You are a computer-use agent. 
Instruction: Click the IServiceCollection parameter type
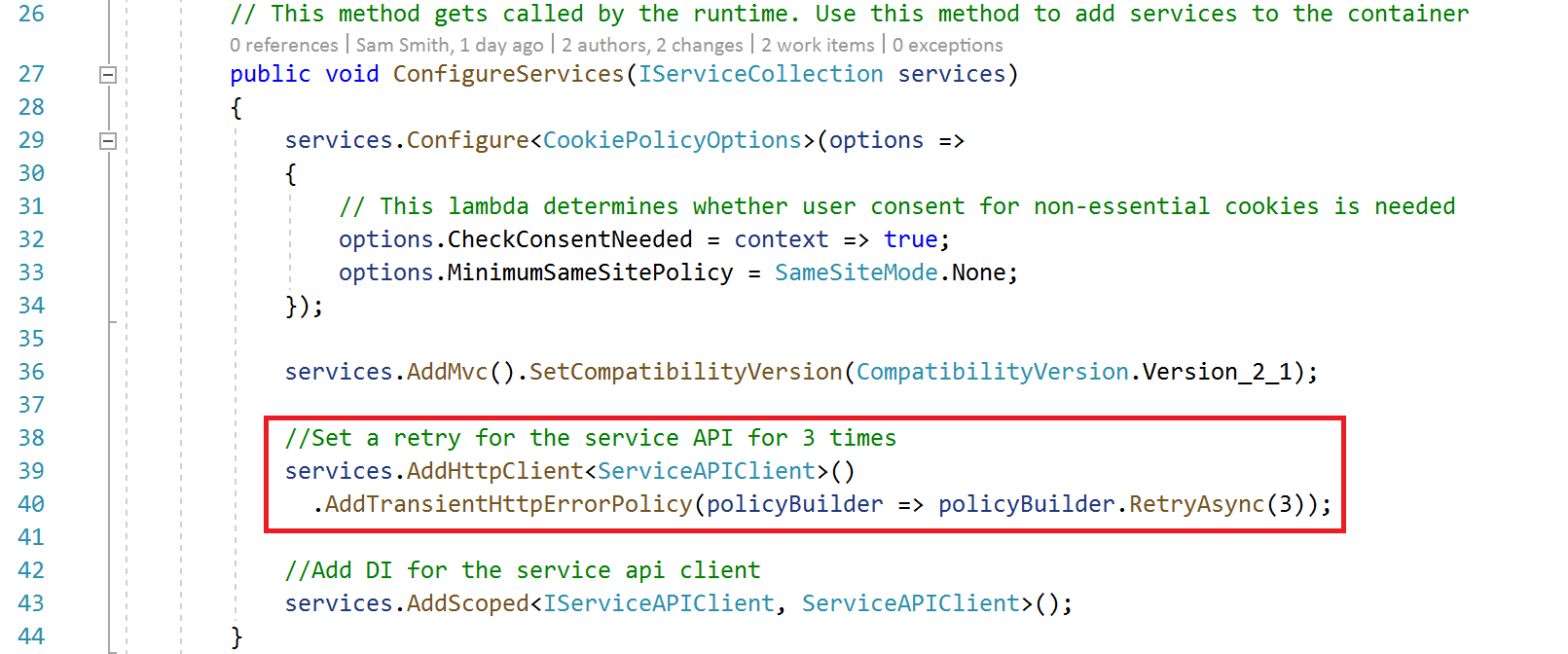click(760, 74)
